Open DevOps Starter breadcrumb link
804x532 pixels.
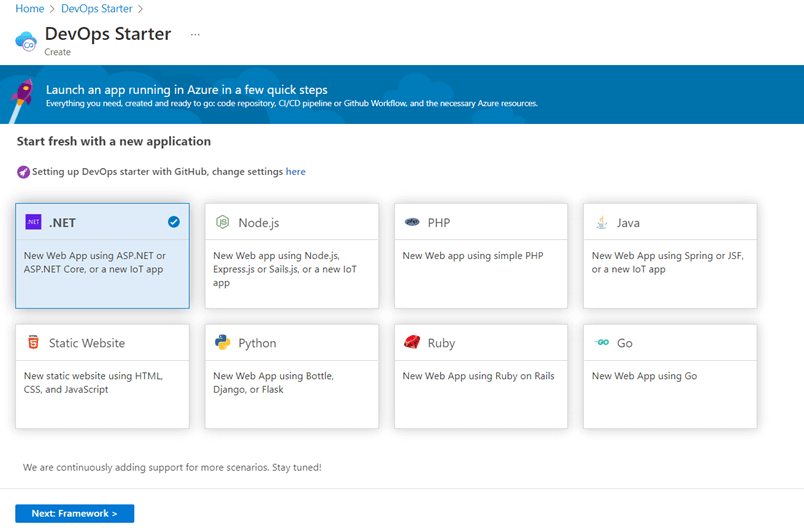coord(95,9)
